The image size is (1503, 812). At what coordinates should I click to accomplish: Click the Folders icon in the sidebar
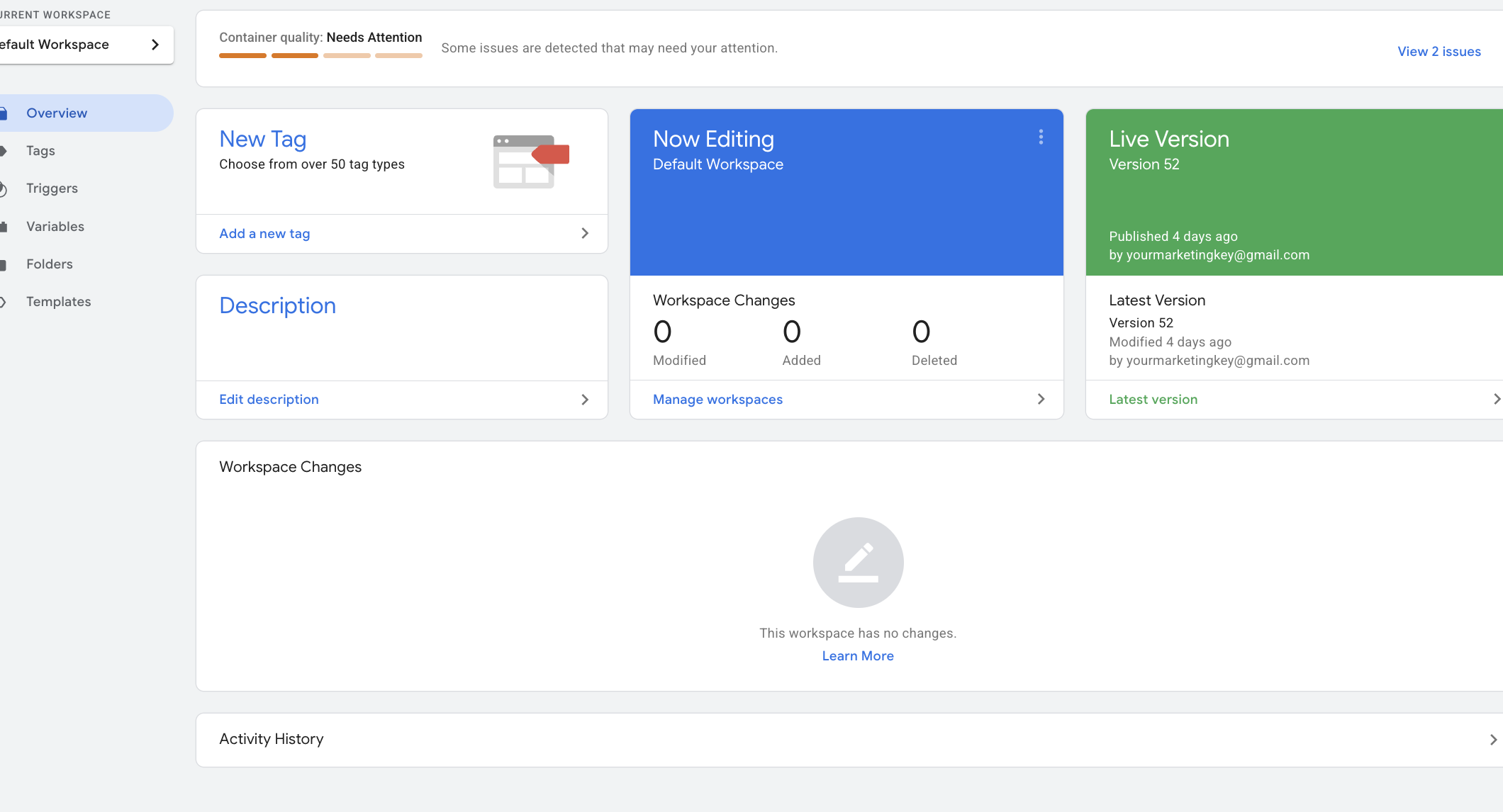(4, 265)
